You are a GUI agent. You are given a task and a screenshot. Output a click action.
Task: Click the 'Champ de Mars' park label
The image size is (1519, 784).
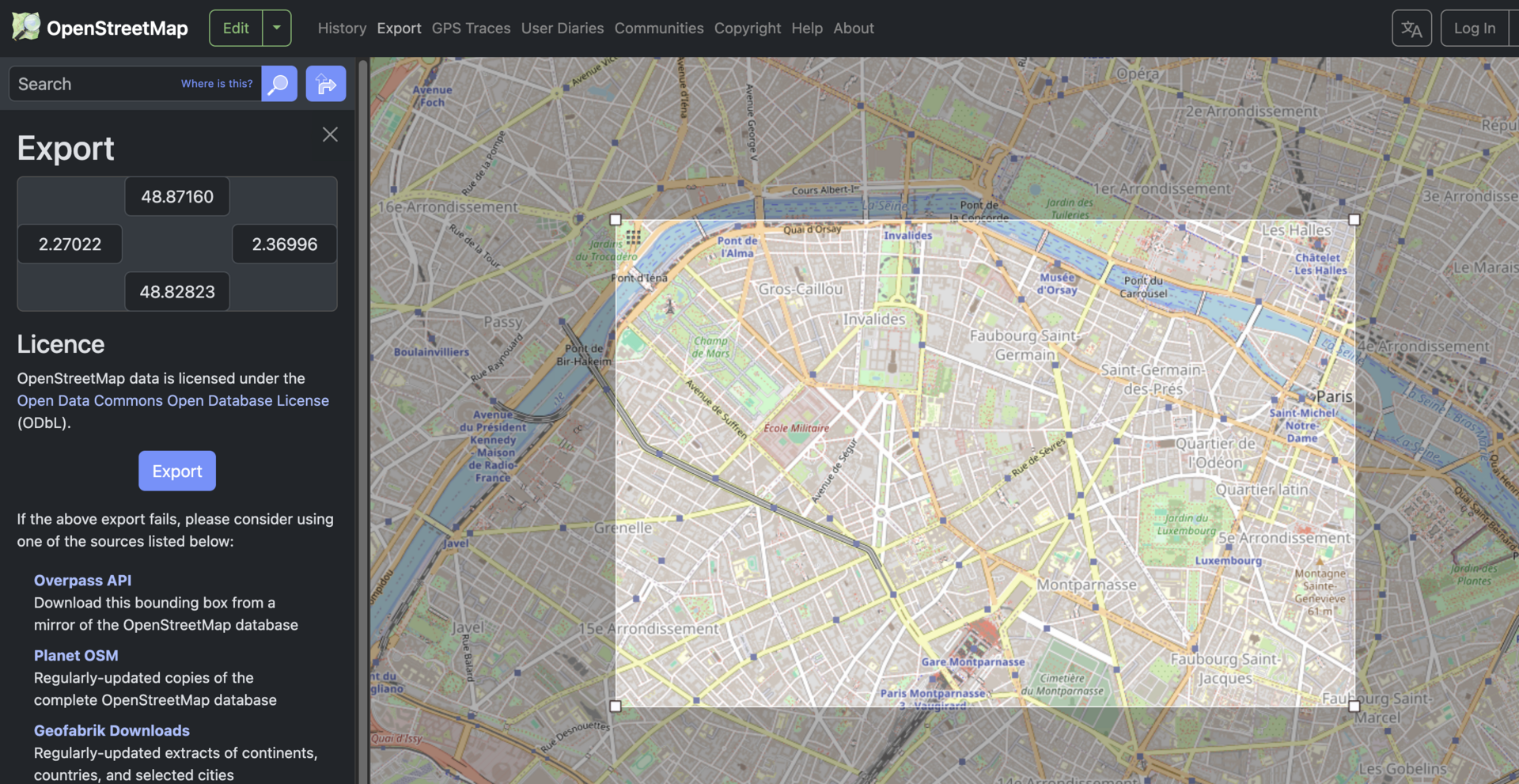[710, 347]
